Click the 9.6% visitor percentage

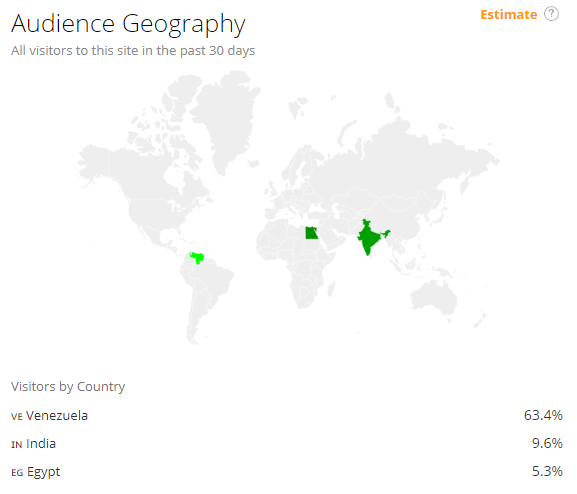tap(547, 443)
